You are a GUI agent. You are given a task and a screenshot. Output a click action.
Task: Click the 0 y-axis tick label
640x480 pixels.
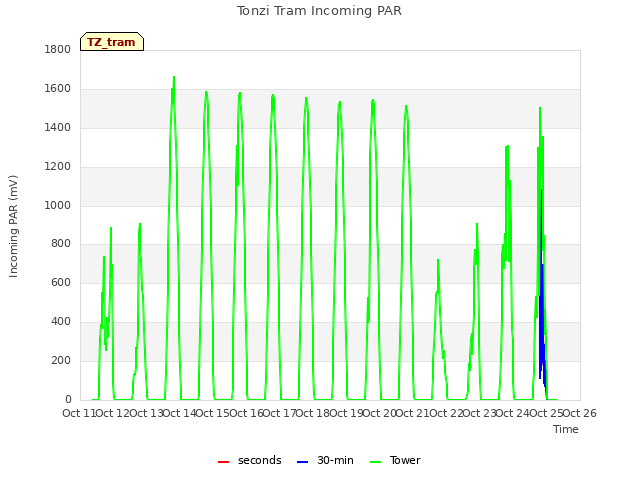click(x=68, y=399)
